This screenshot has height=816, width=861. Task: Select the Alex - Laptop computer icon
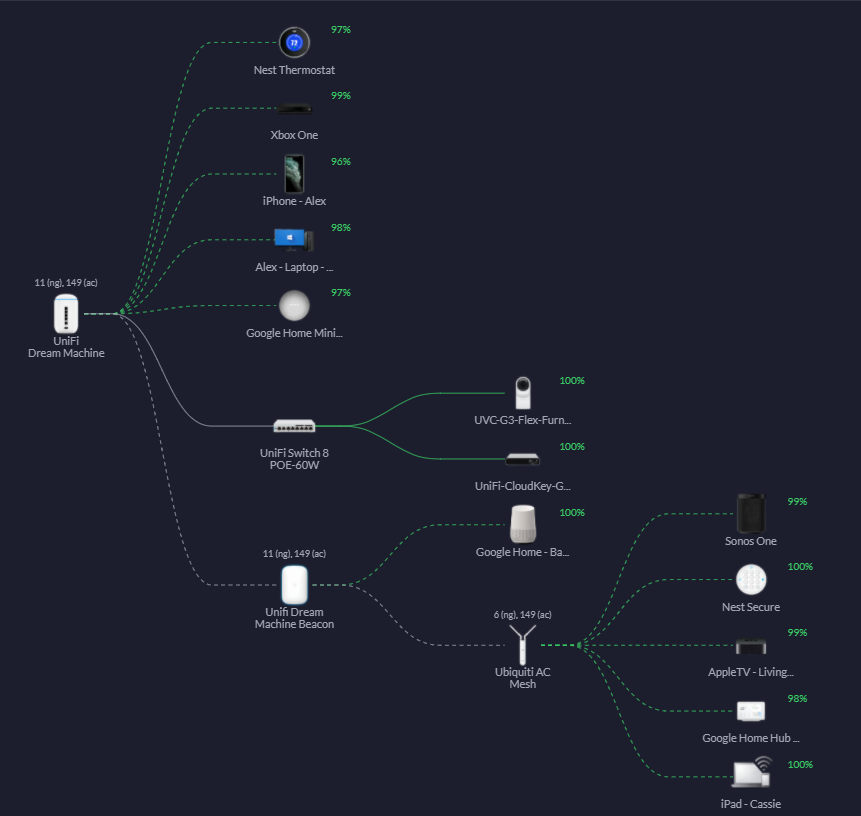click(294, 240)
